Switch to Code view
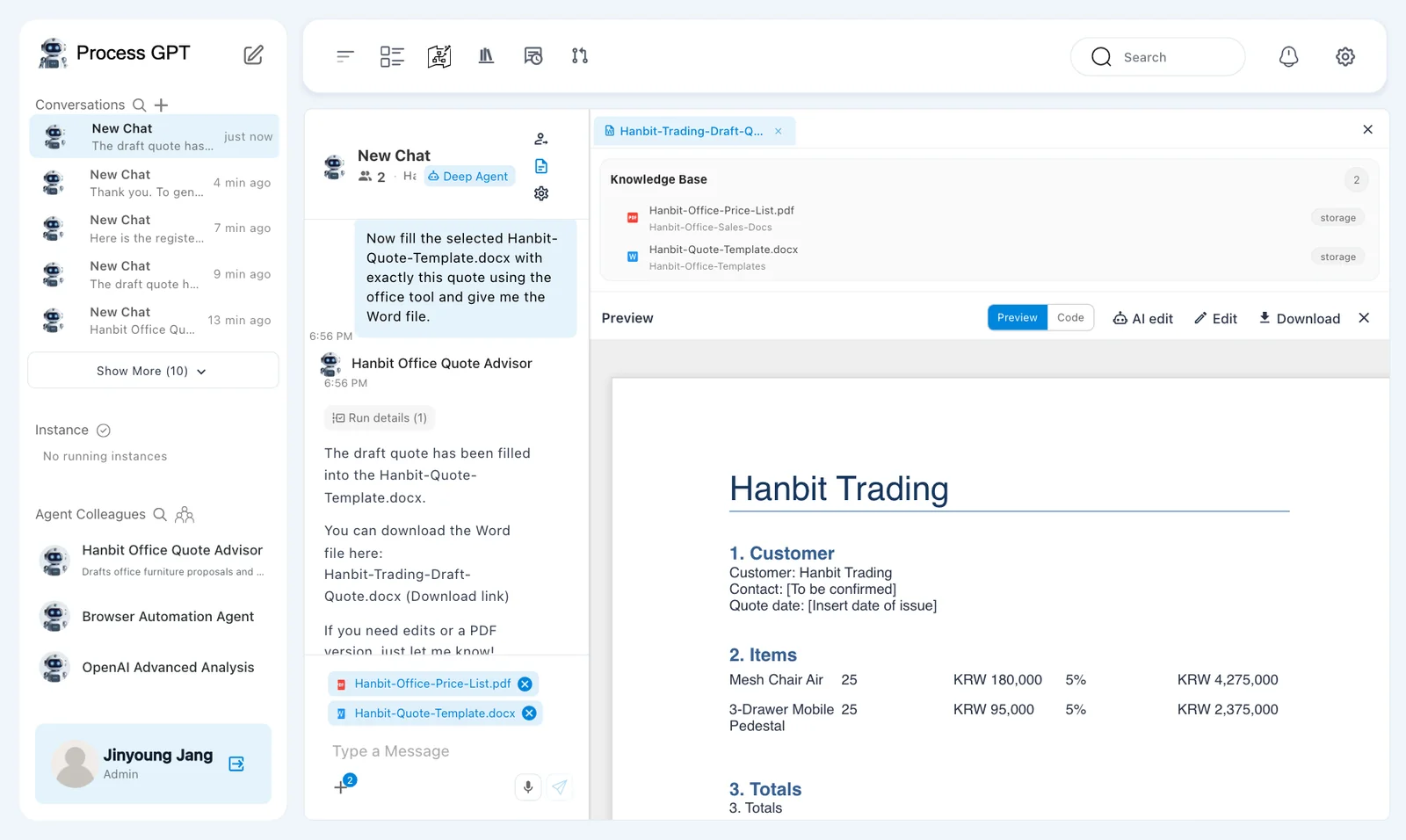1406x840 pixels. click(x=1070, y=317)
